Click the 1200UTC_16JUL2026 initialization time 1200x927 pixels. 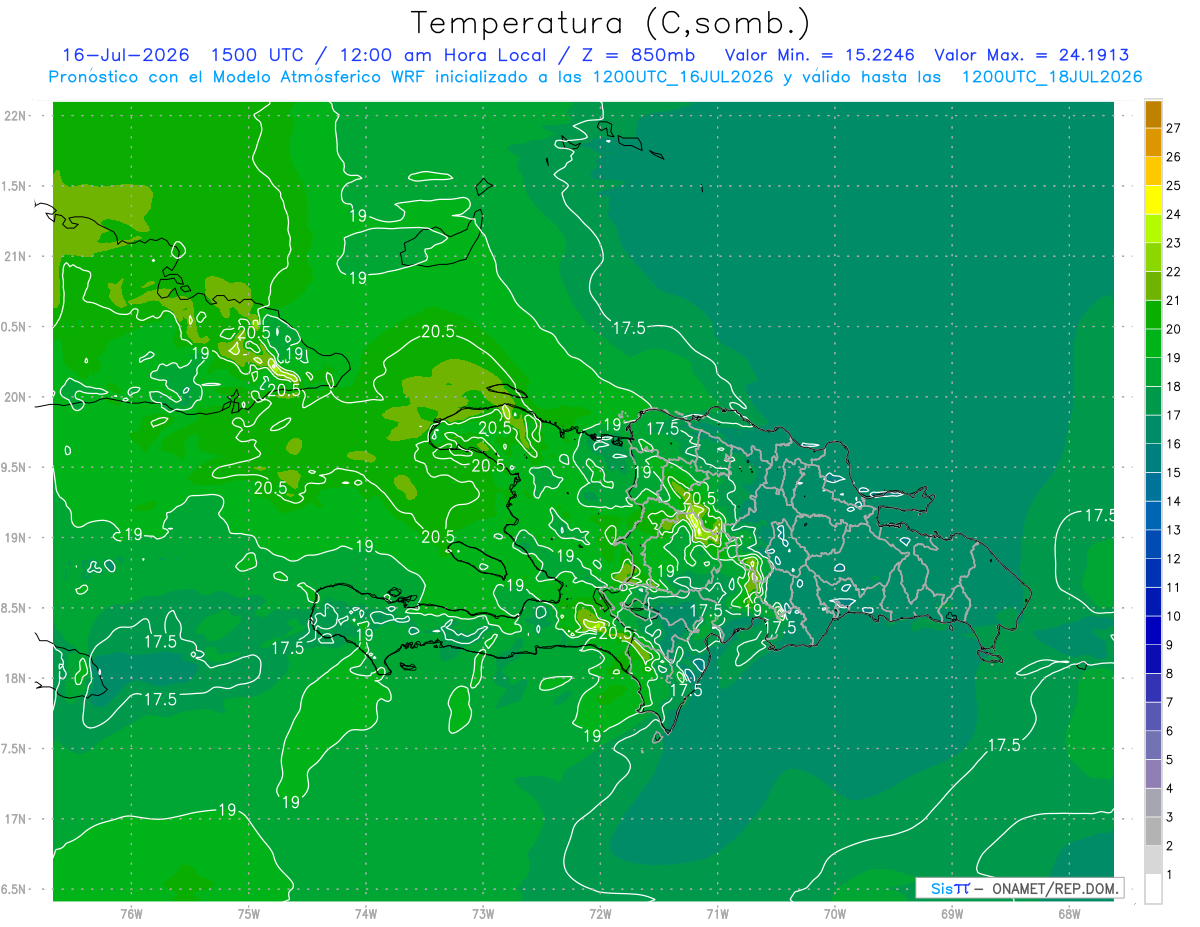(x=684, y=77)
